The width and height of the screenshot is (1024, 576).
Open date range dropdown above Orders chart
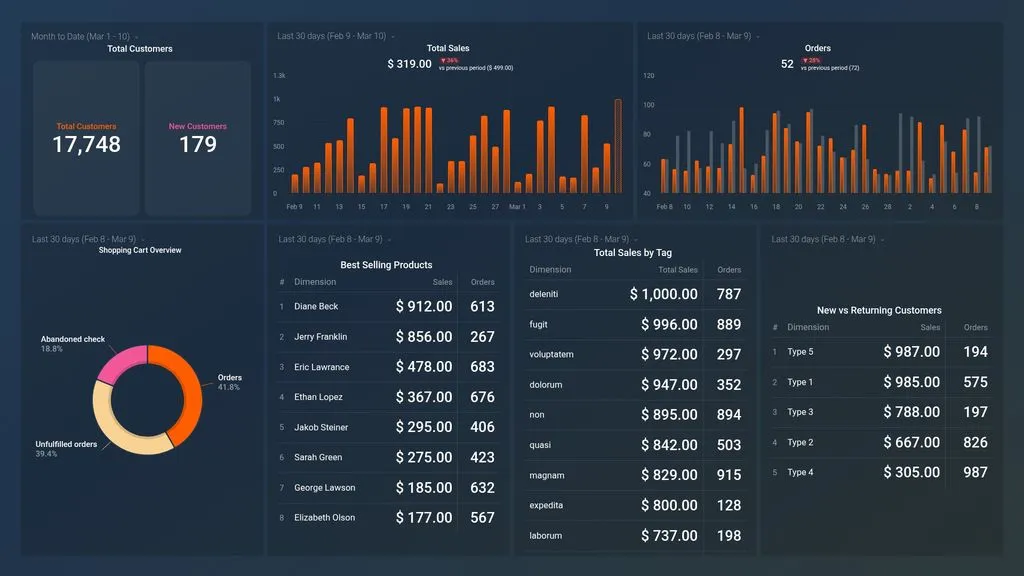[x=703, y=36]
